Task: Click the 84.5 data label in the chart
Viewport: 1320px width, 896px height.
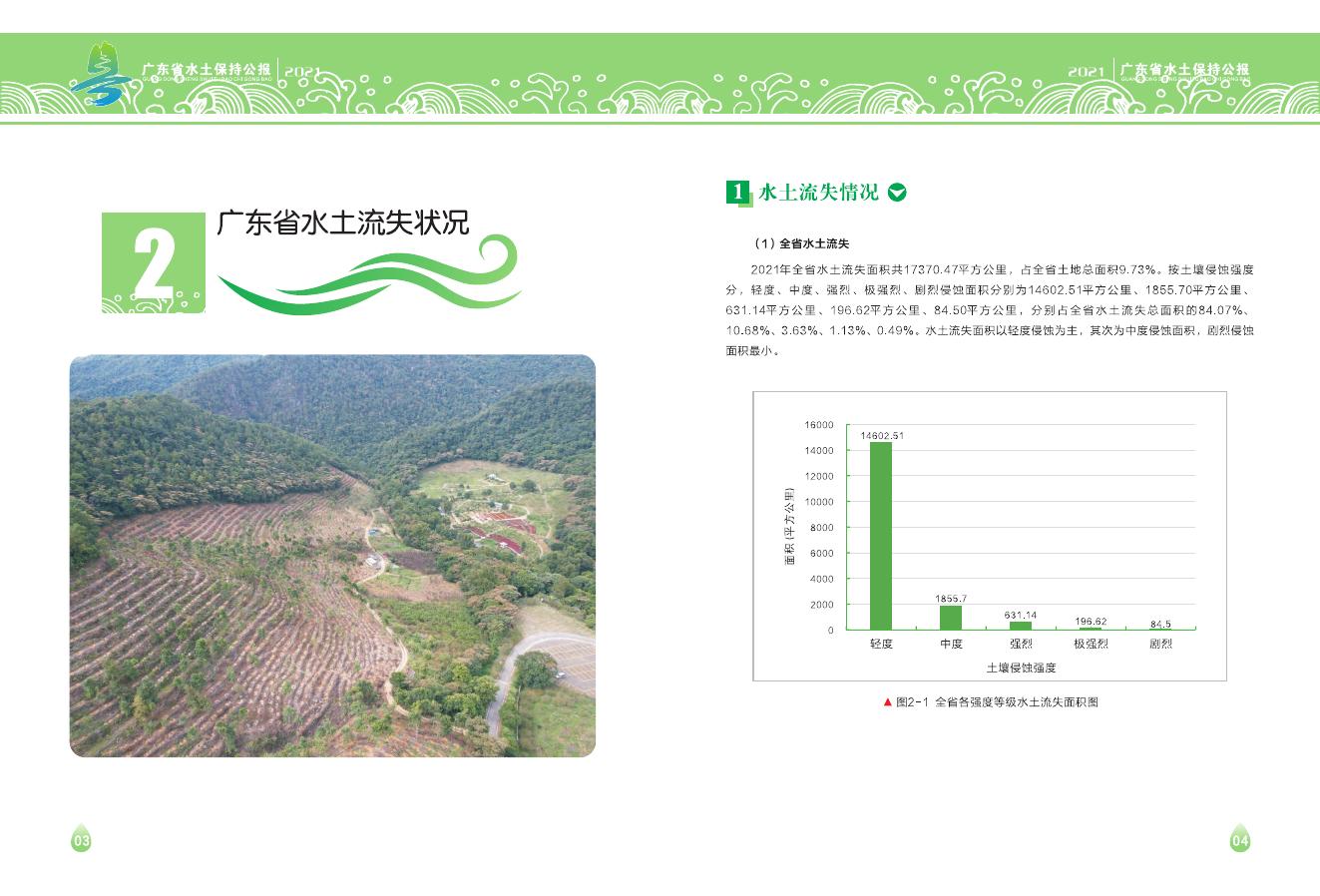Action: tap(1160, 624)
